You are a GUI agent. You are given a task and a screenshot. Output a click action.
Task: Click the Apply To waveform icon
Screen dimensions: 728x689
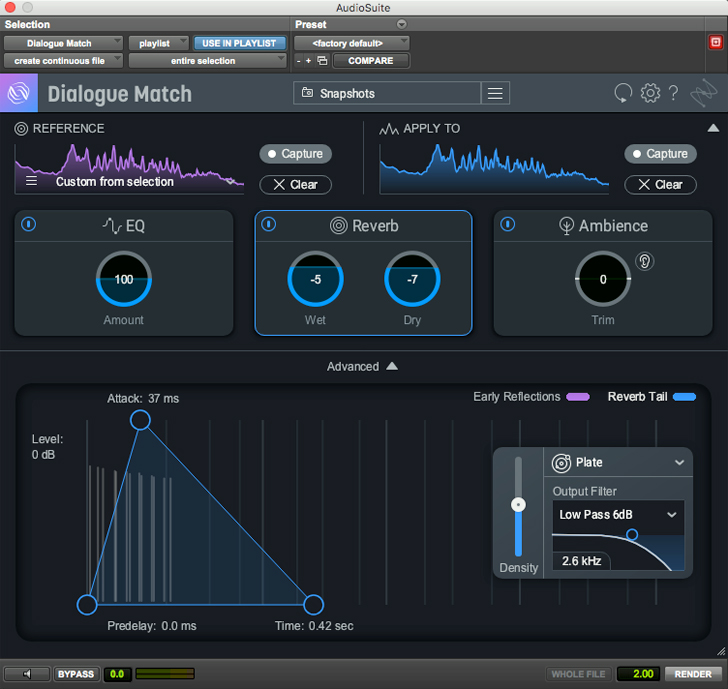(389, 129)
